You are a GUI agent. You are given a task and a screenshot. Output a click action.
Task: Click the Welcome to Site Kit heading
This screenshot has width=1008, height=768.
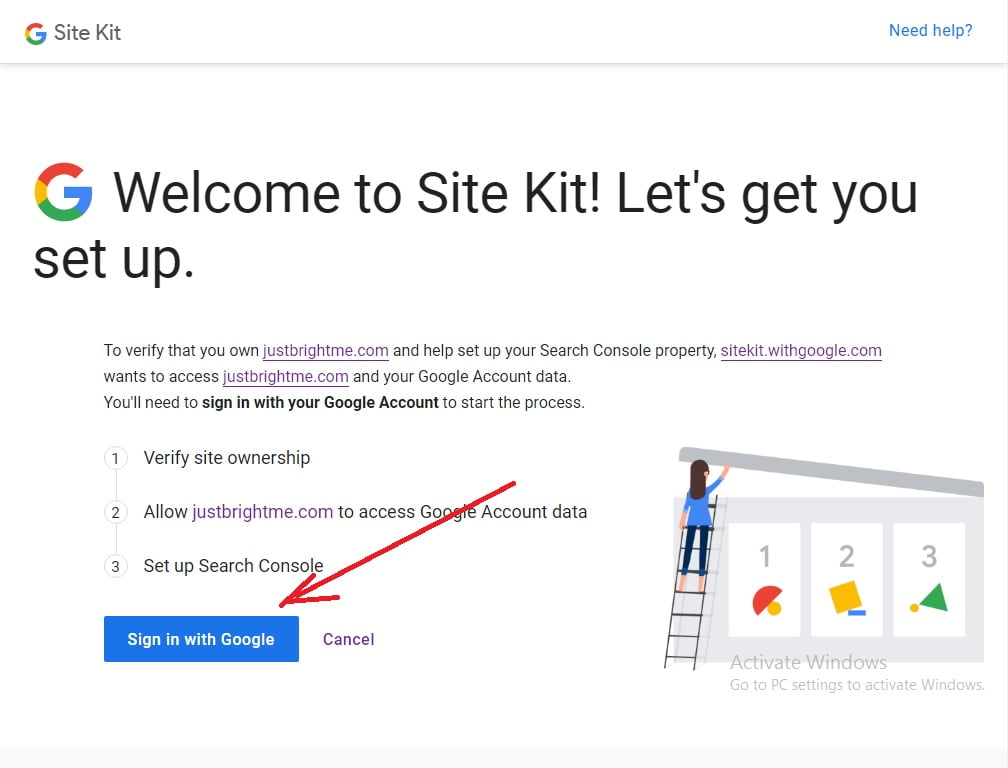[x=476, y=225]
